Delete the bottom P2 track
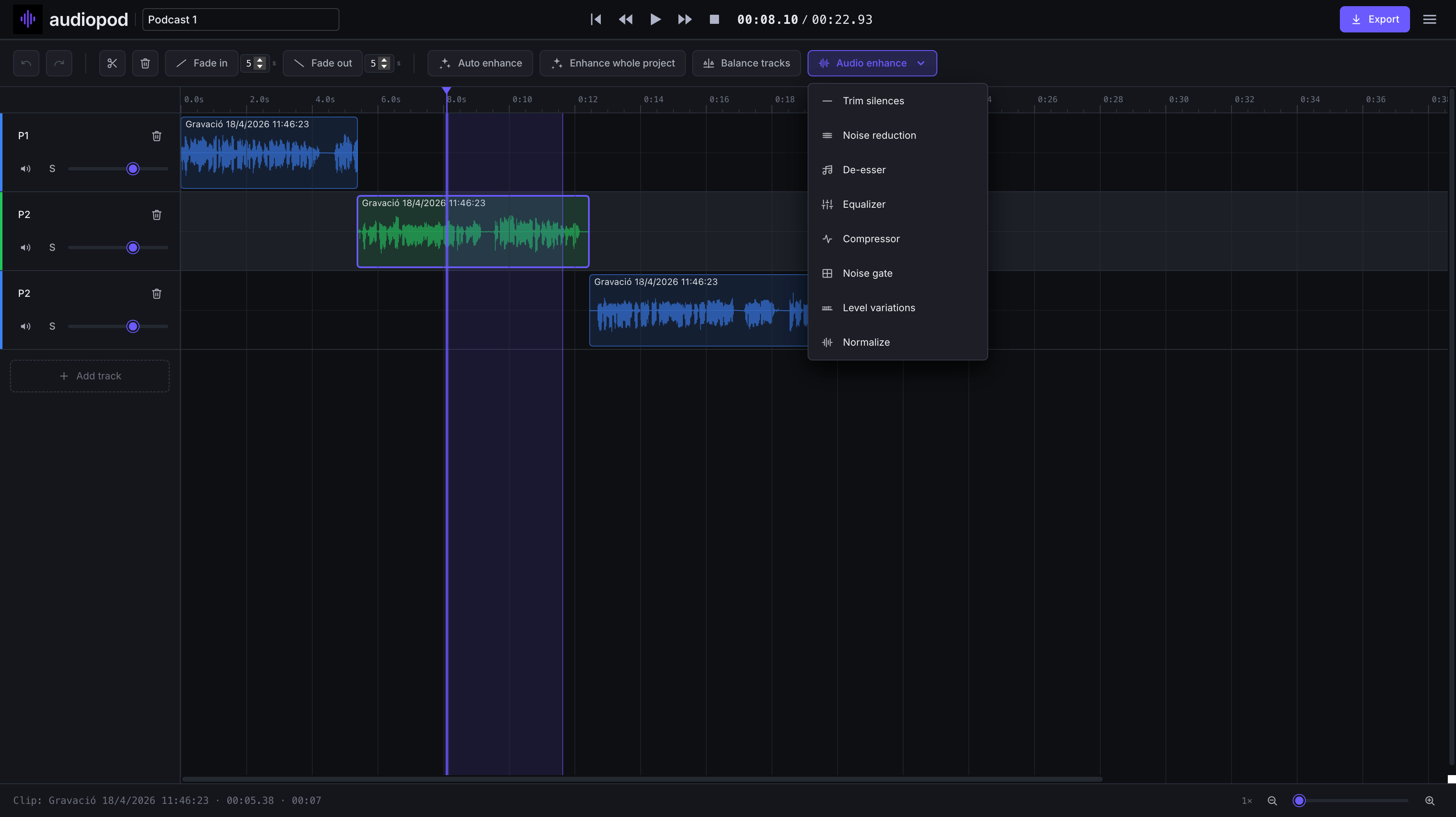Screen dimensions: 1456x817 (157, 294)
